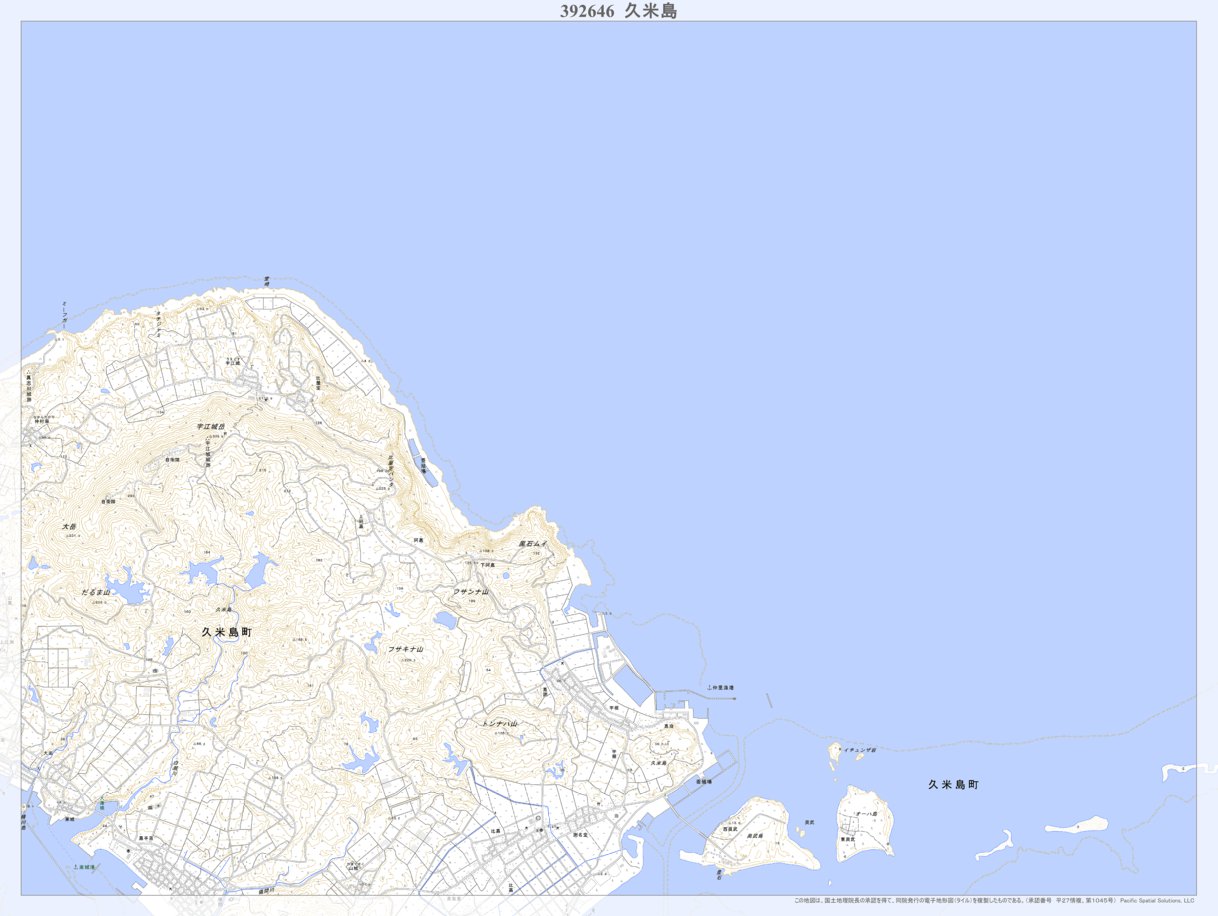The height and width of the screenshot is (916, 1218).
Task: Click the フサキナ山 mountain label
Action: coord(406,649)
